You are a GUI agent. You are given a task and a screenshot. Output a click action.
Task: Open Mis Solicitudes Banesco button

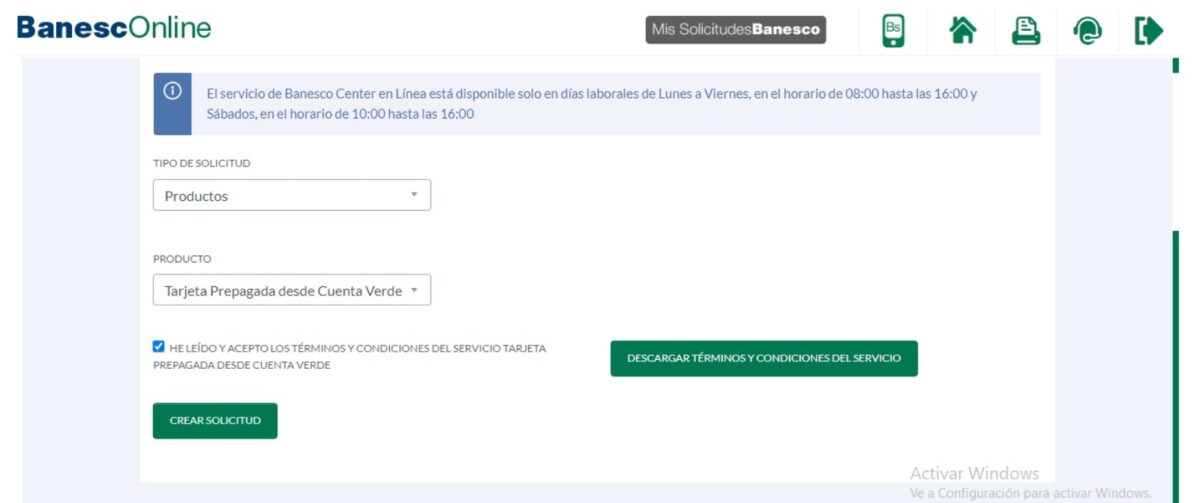pyautogui.click(x=736, y=30)
